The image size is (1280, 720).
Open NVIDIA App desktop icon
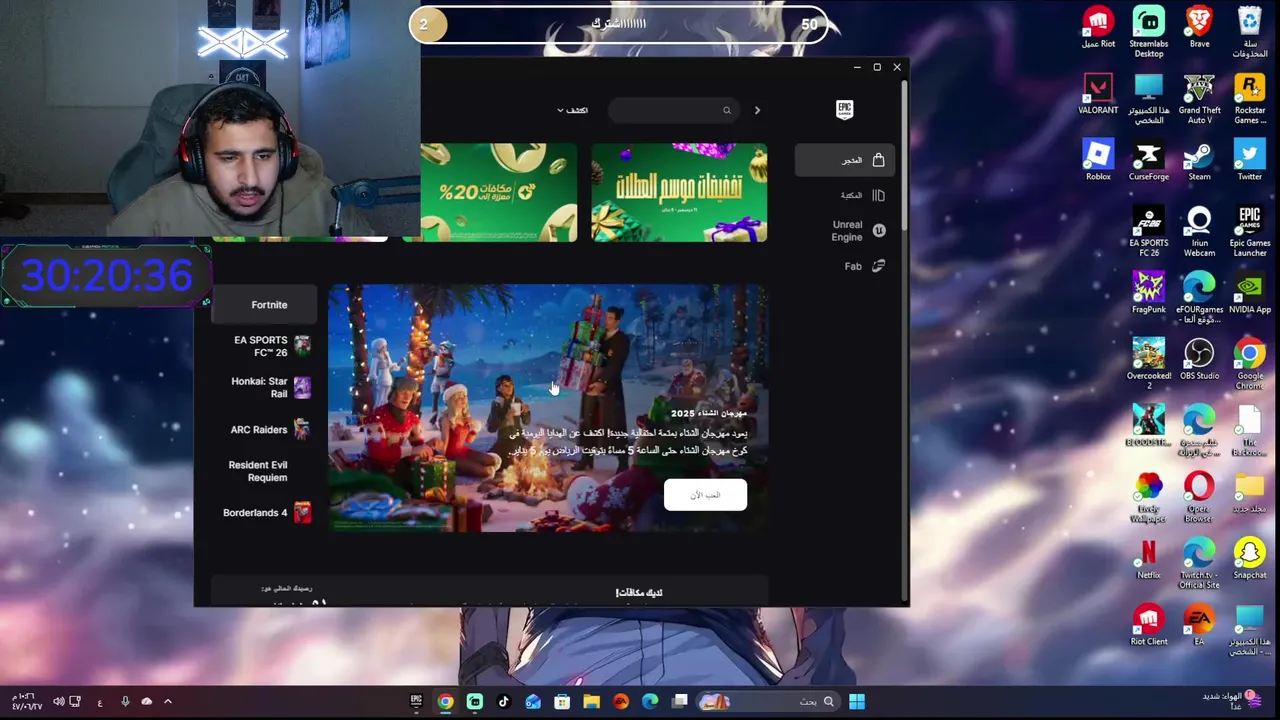[x=1250, y=294]
